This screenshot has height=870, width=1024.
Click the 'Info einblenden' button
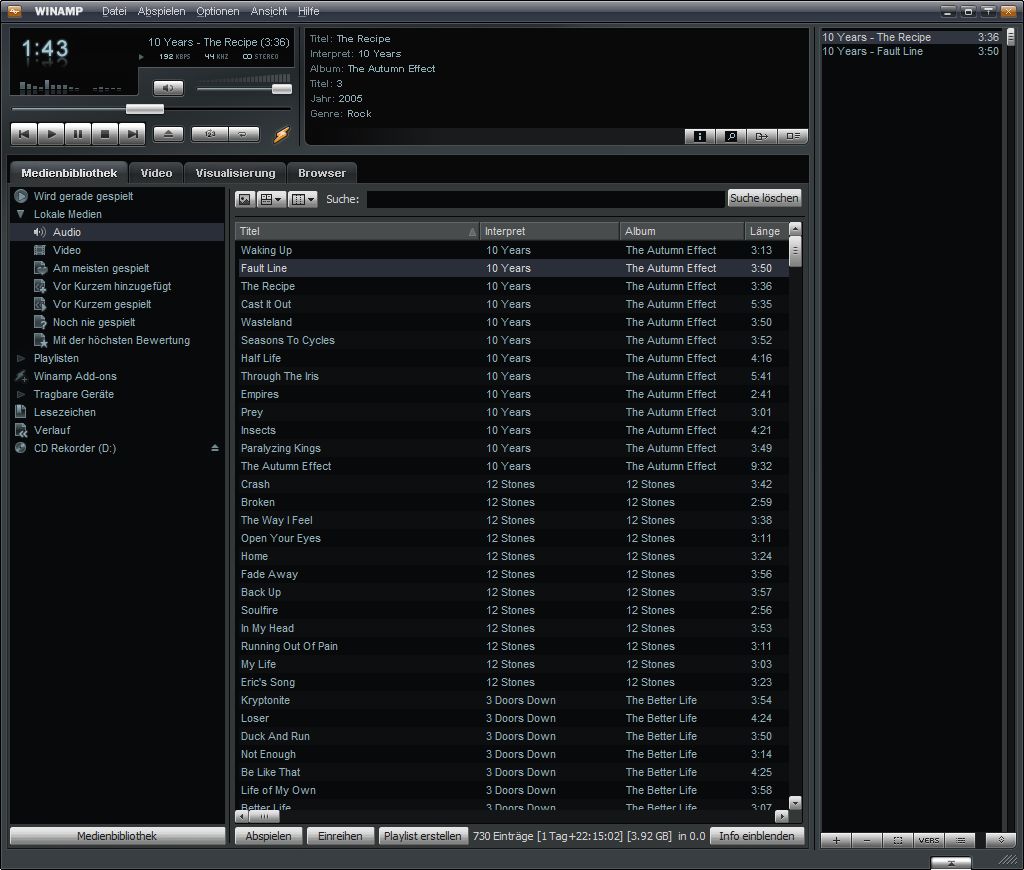pos(757,836)
